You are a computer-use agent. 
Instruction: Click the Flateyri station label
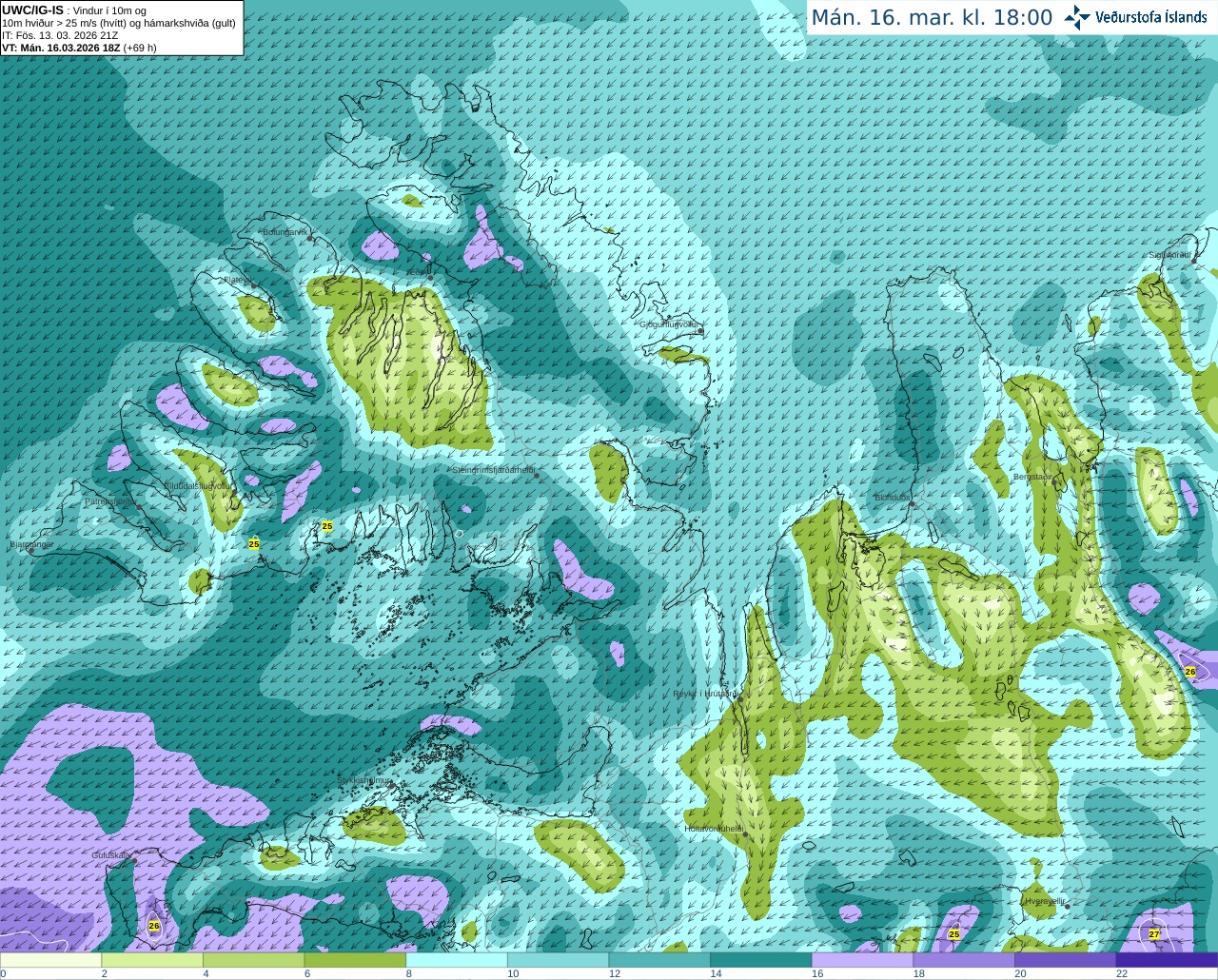(x=237, y=280)
